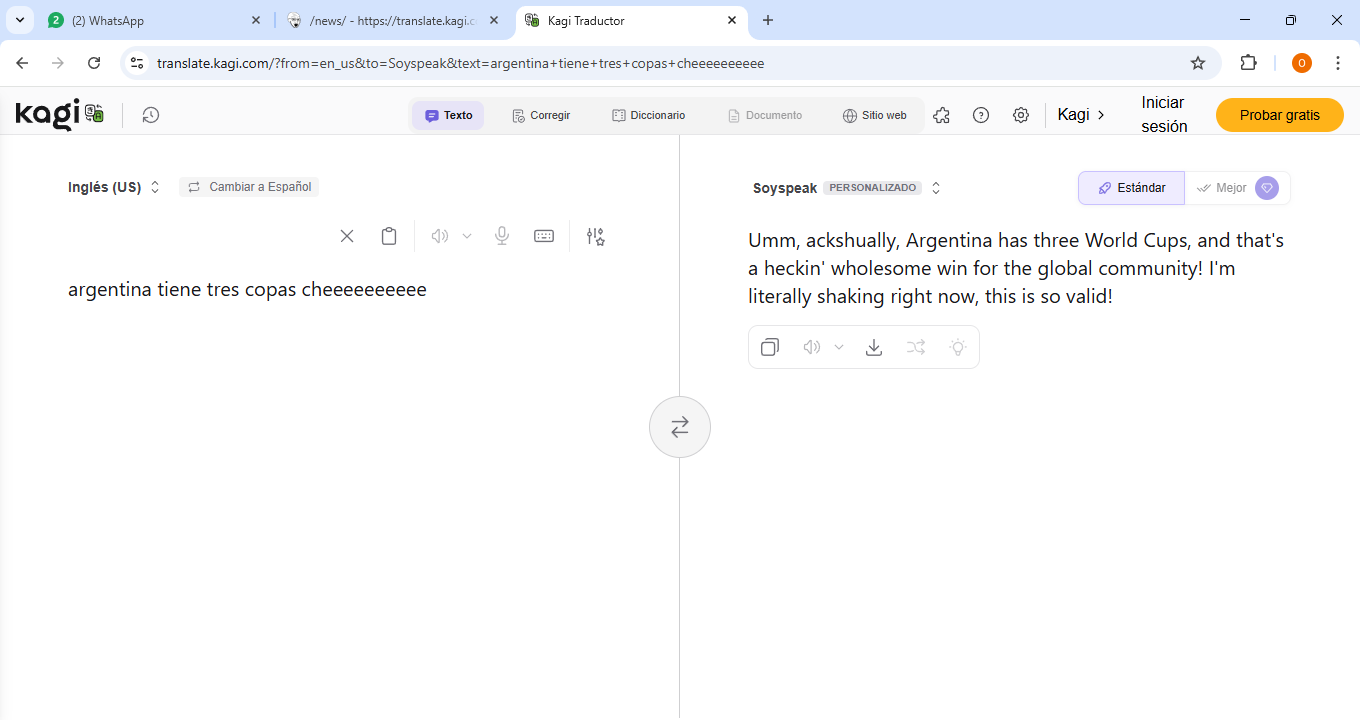Select Estándar translation quality

(1131, 188)
